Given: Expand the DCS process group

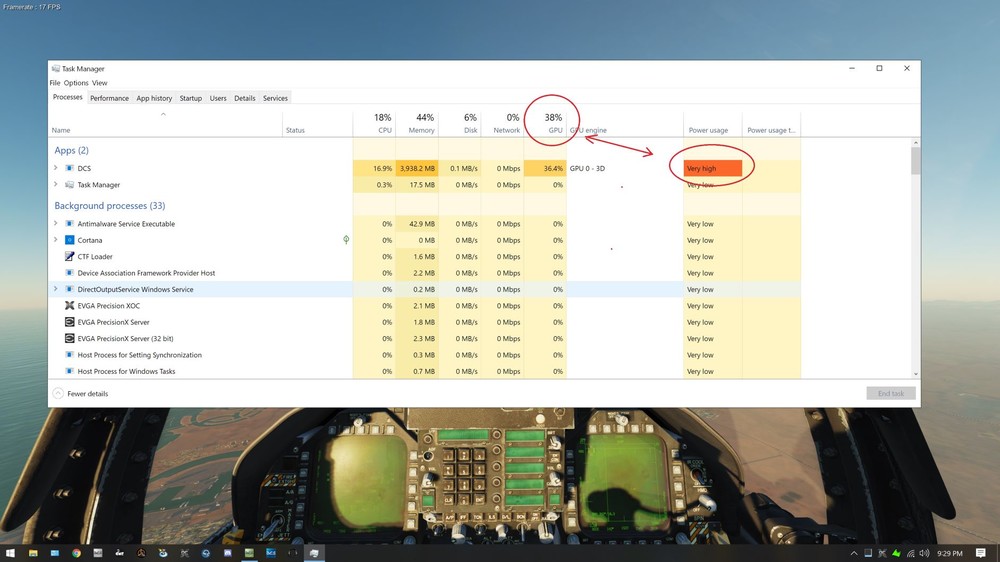Looking at the screenshot, I should [55, 168].
